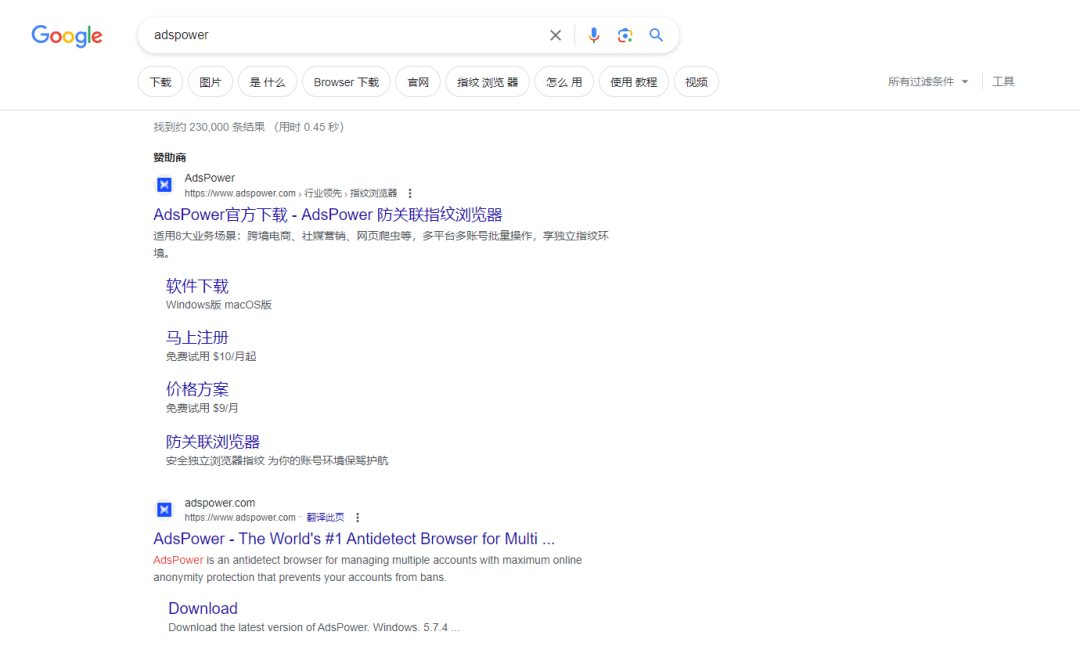Toggle the 下载 filter chip
1080x646 pixels.
(160, 81)
